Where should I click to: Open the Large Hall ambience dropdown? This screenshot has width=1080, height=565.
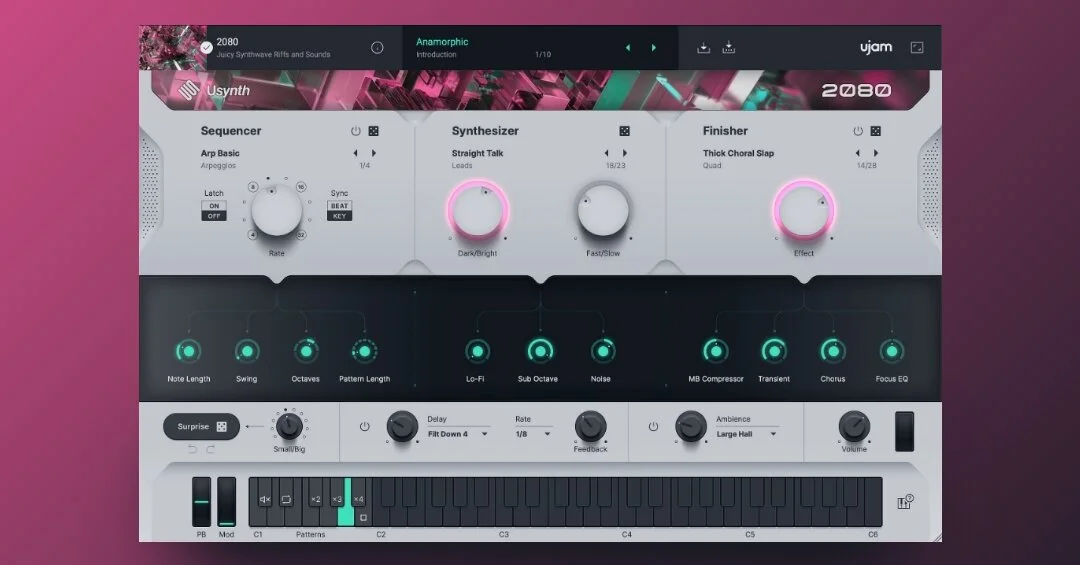pos(747,434)
